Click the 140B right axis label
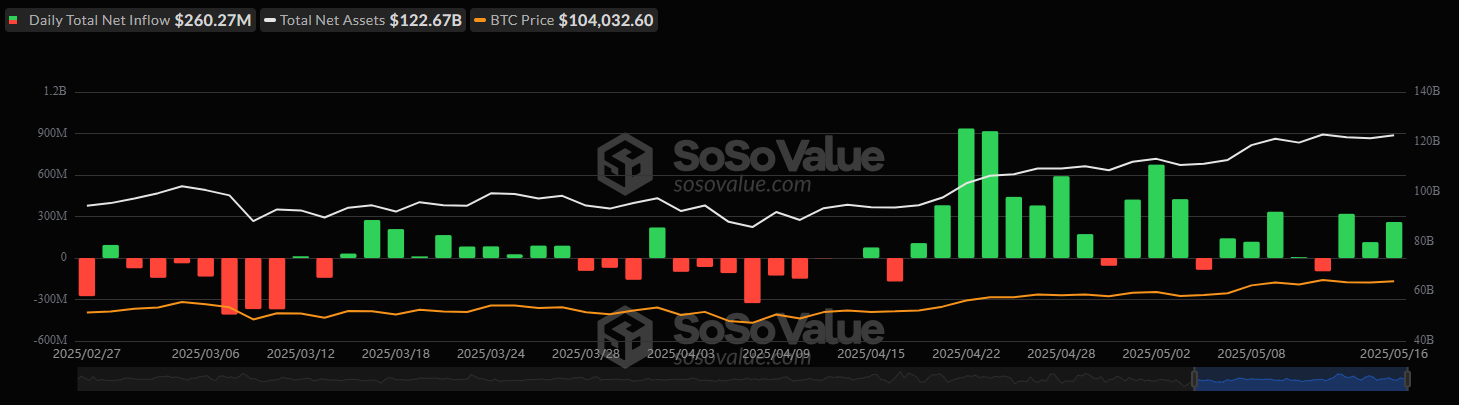The height and width of the screenshot is (405, 1459). (1426, 91)
